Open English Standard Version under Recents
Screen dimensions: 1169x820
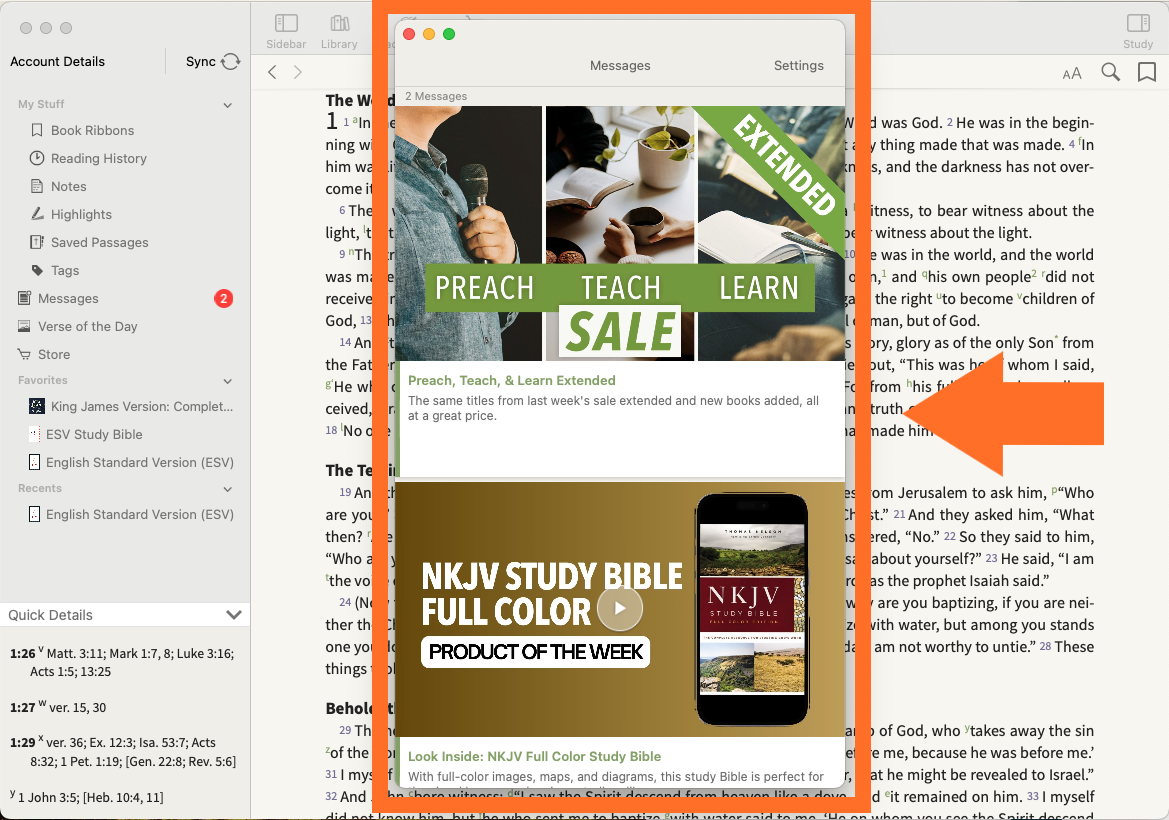tap(139, 514)
